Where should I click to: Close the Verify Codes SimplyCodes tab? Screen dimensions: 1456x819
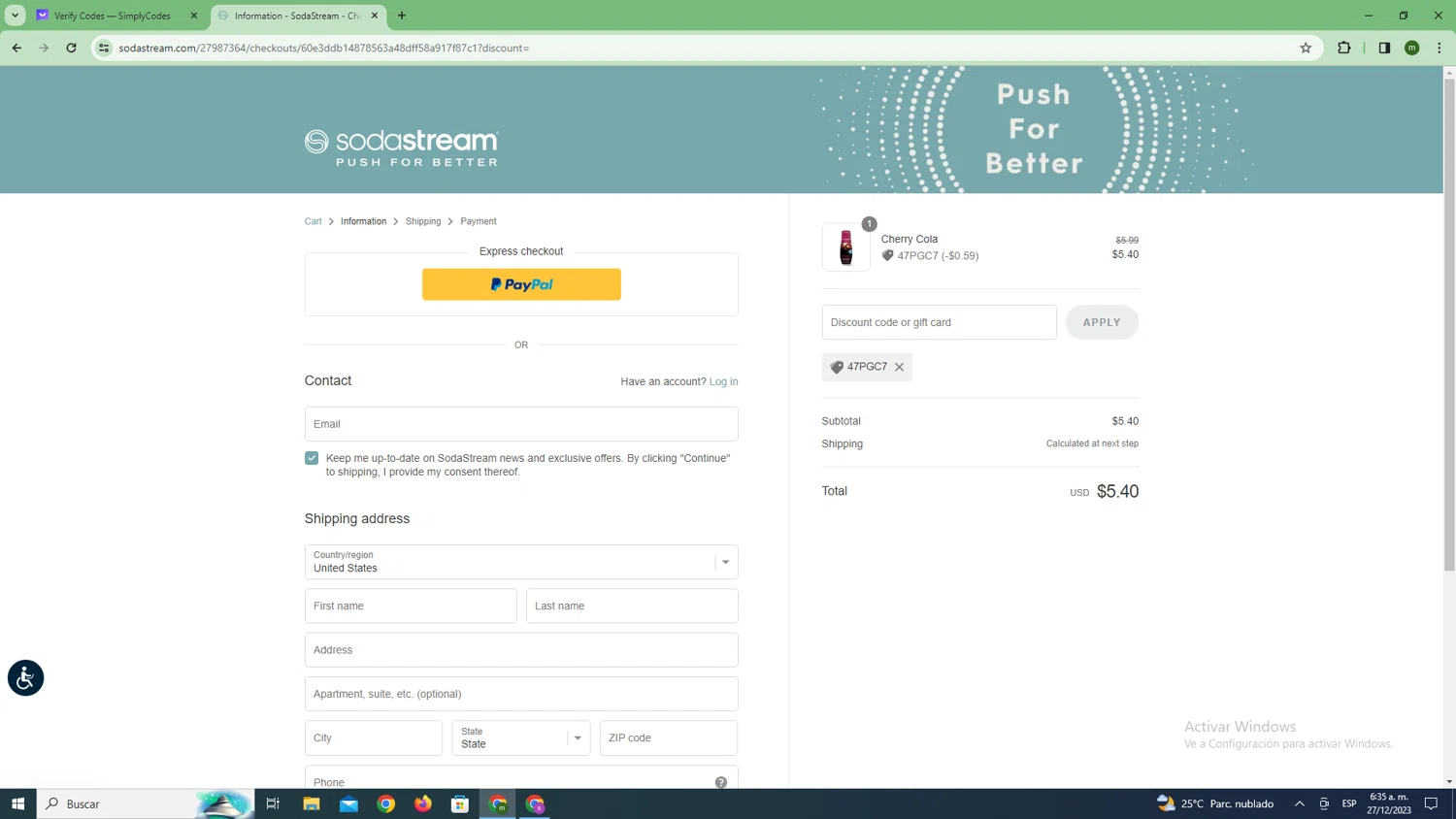pyautogui.click(x=193, y=16)
